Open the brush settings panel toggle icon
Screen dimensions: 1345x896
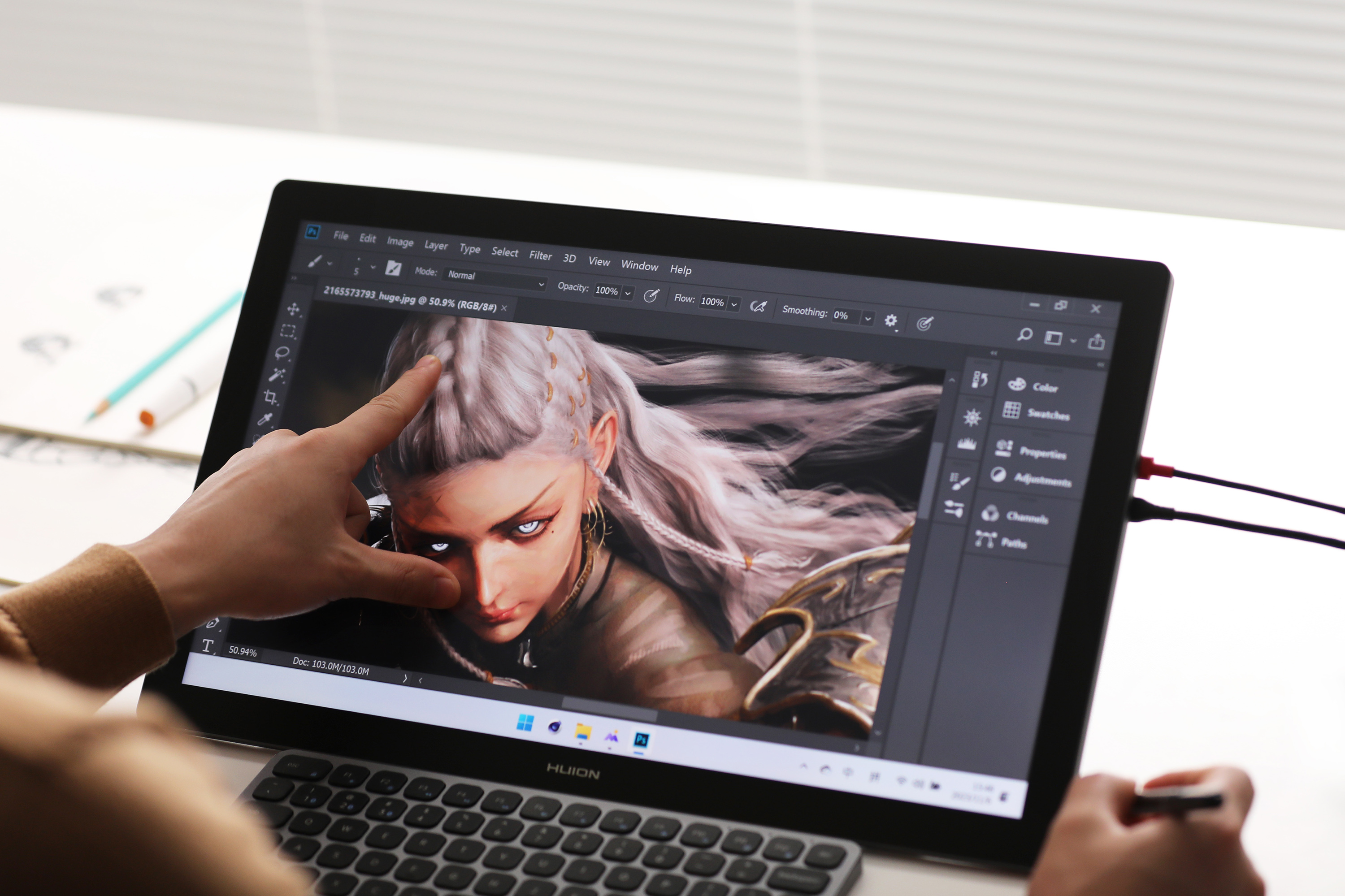393,268
